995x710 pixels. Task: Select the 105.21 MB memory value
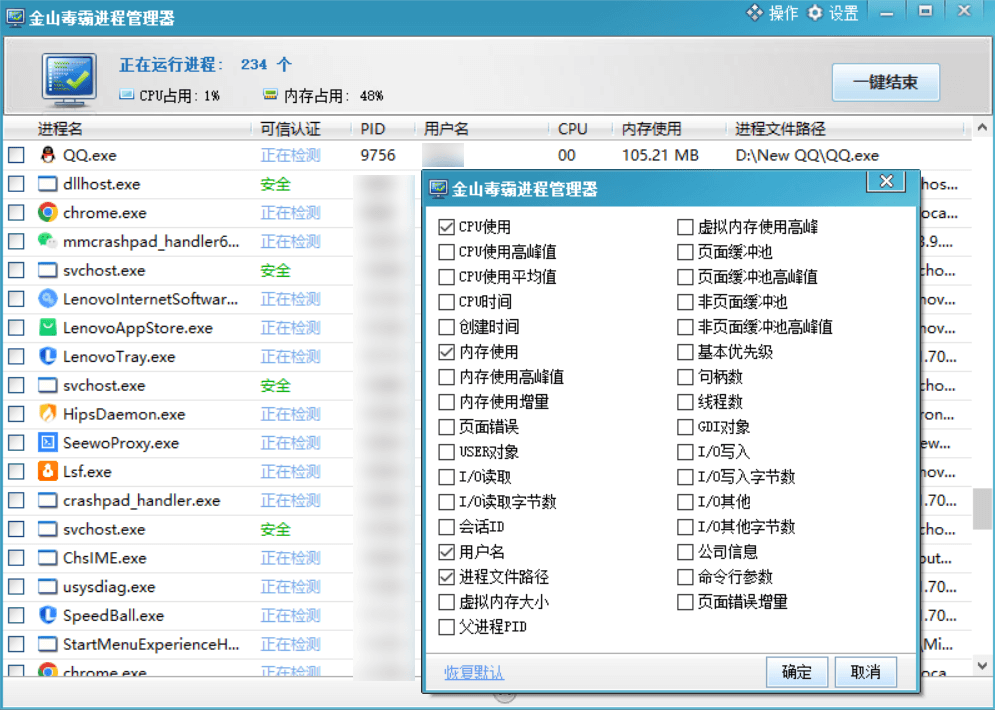[660, 155]
